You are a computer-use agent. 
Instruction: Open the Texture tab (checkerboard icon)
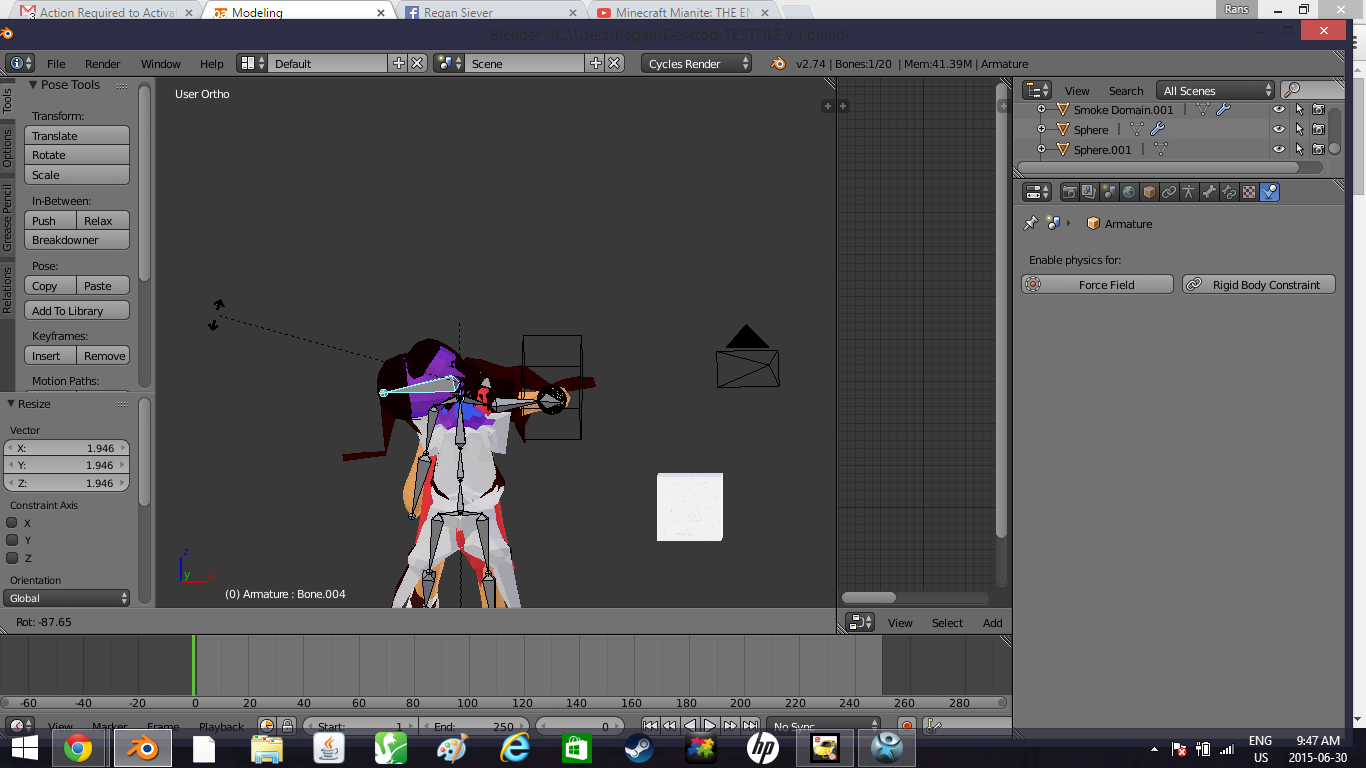(1249, 192)
